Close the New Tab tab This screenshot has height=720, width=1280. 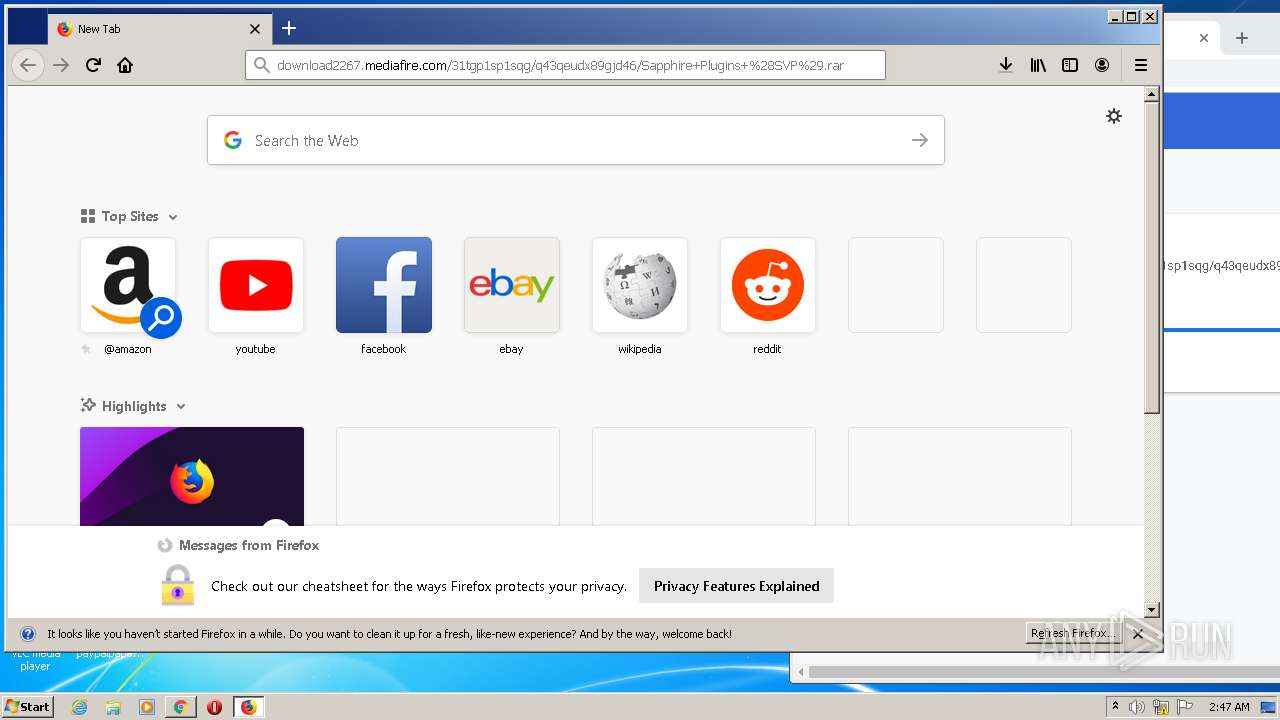tap(255, 29)
